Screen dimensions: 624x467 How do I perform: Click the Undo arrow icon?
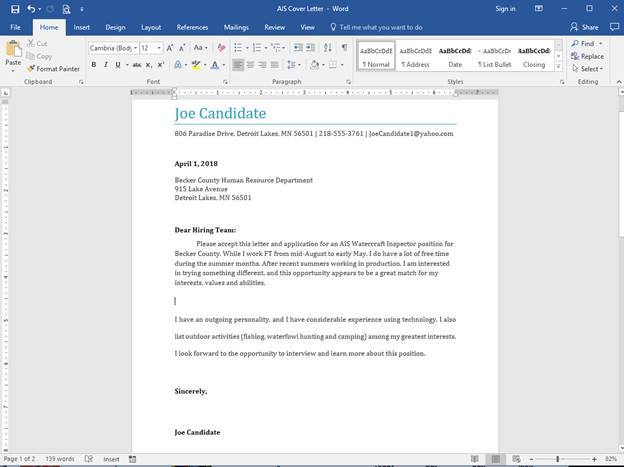click(31, 8)
